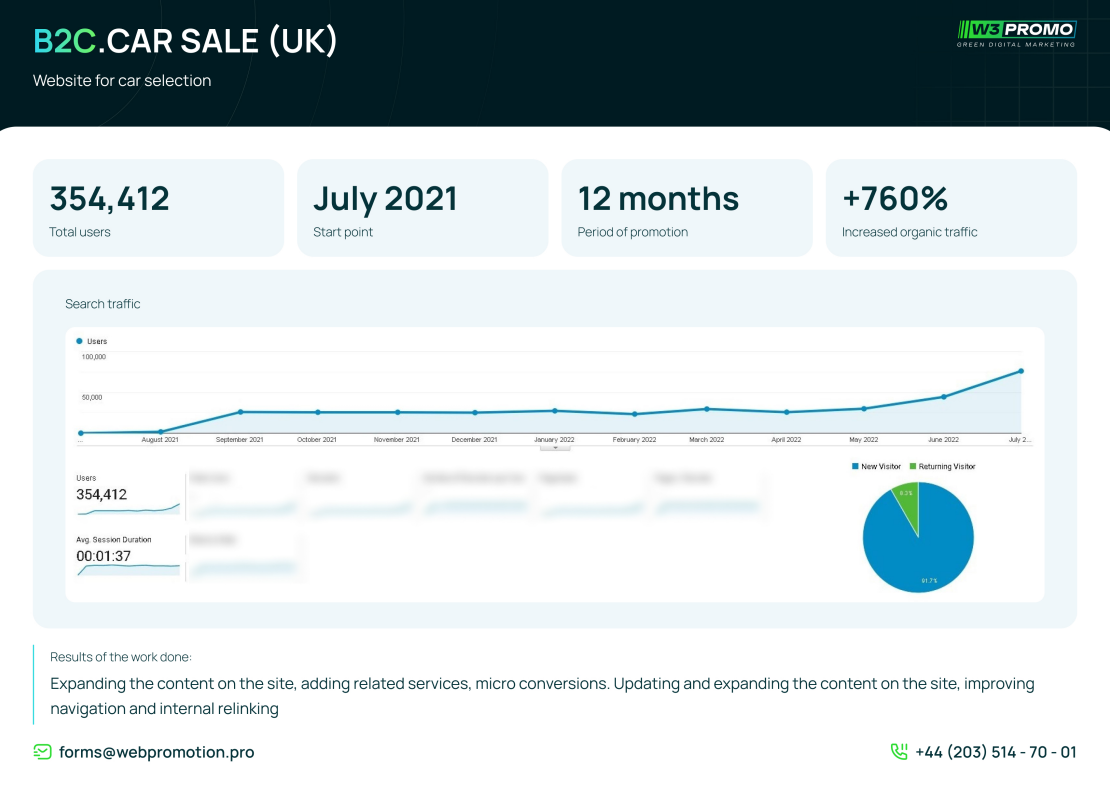Click the 12 months Period of promotion card
This screenshot has width=1110, height=791.
tap(687, 208)
